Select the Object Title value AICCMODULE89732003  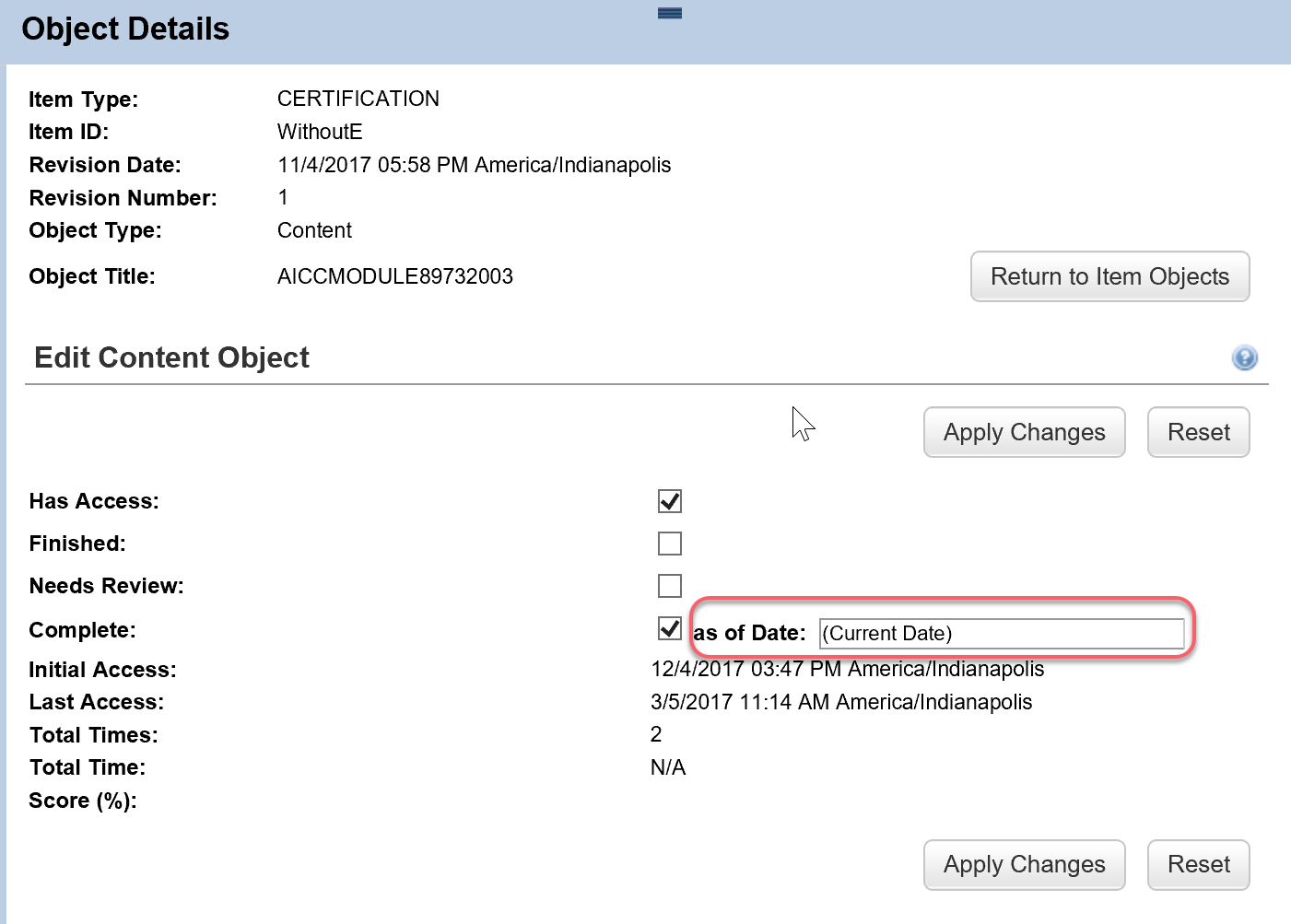[395, 276]
